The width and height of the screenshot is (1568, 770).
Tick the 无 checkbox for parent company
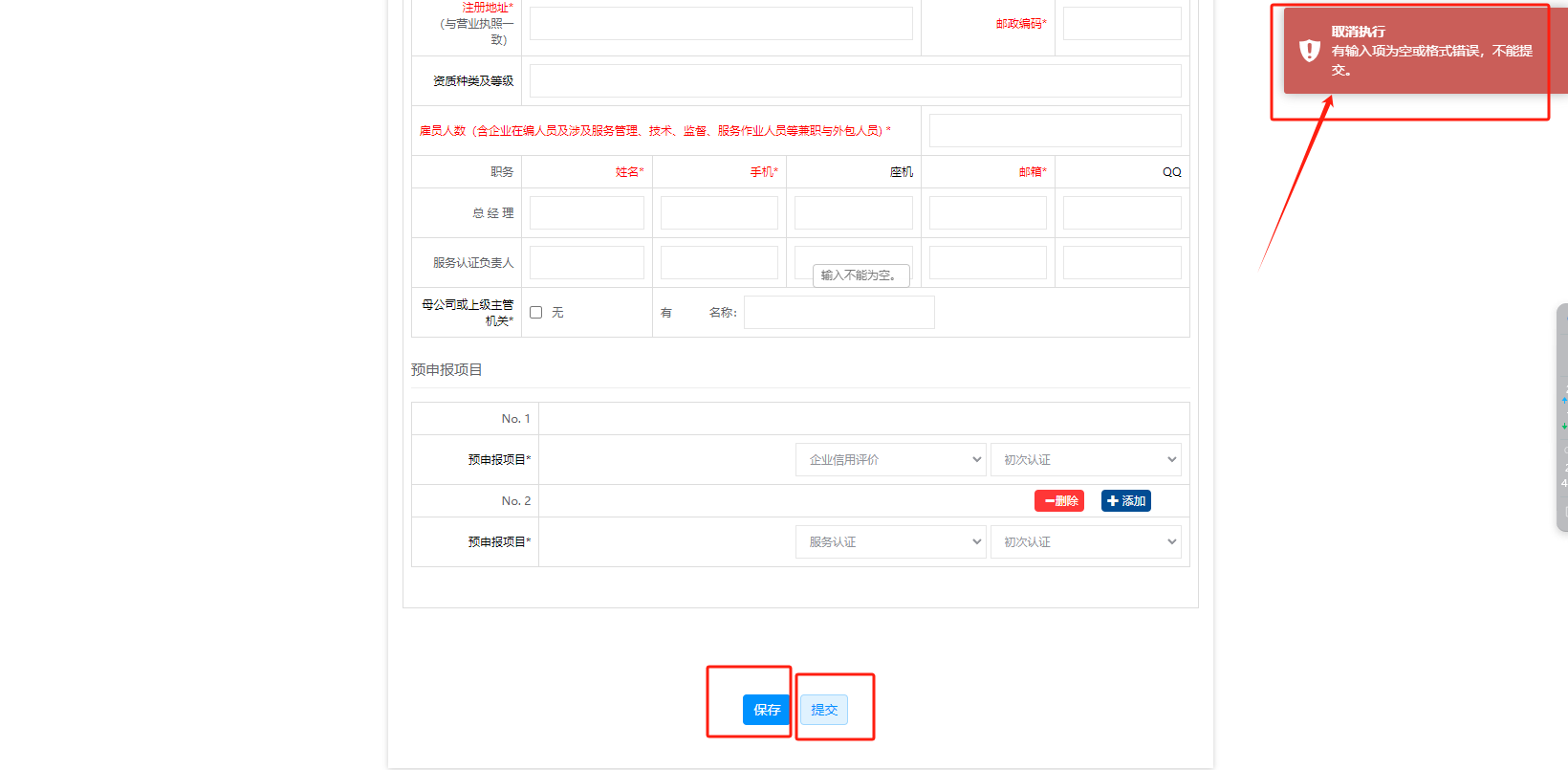[535, 313]
